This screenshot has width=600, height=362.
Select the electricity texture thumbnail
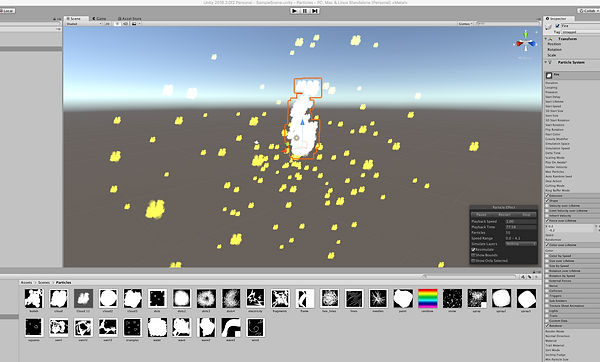255,298
